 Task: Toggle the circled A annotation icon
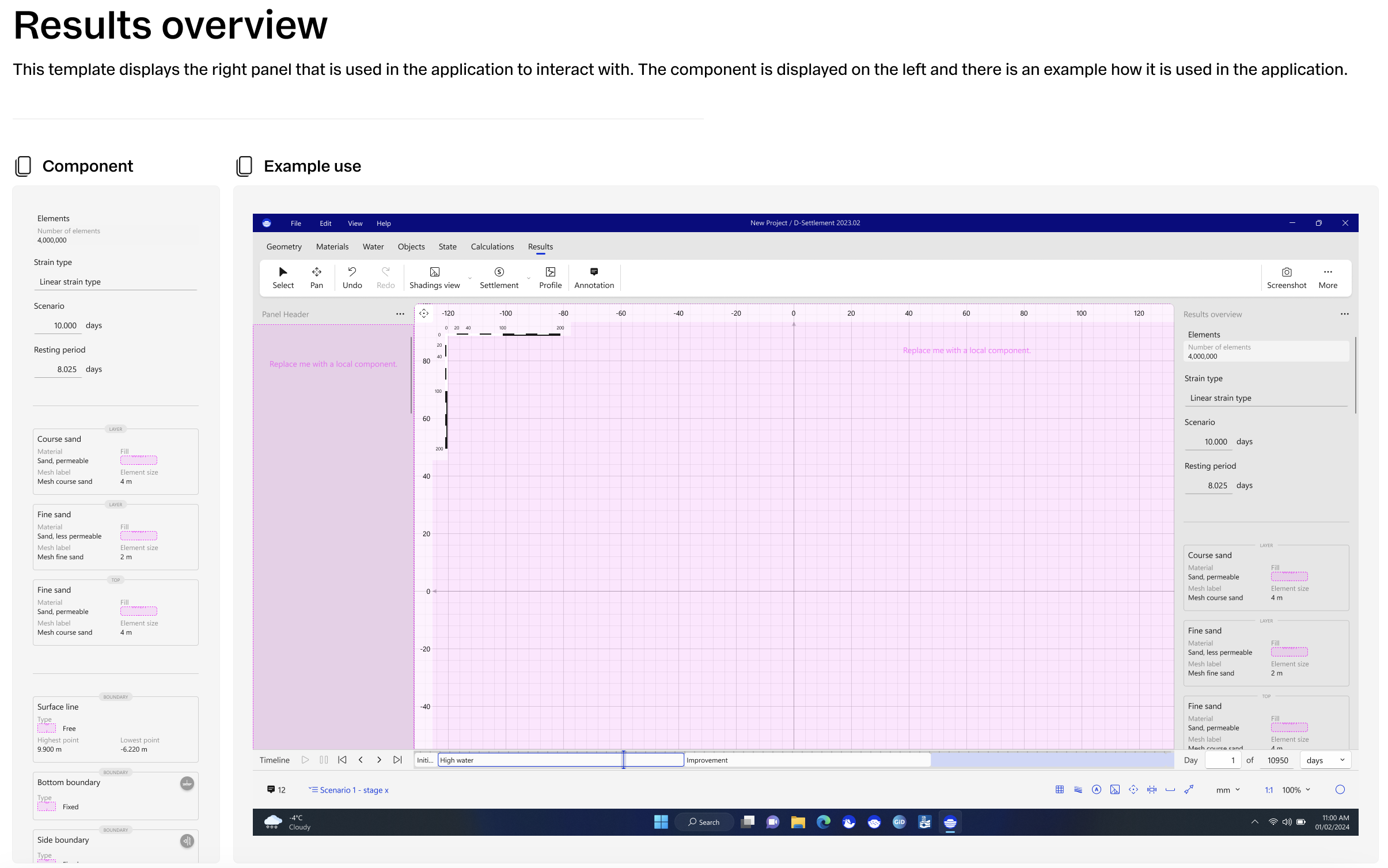[1096, 790]
